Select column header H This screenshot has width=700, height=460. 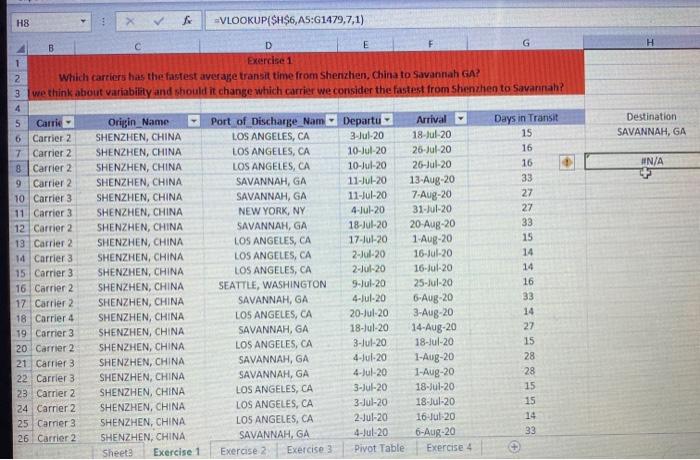[x=650, y=42]
